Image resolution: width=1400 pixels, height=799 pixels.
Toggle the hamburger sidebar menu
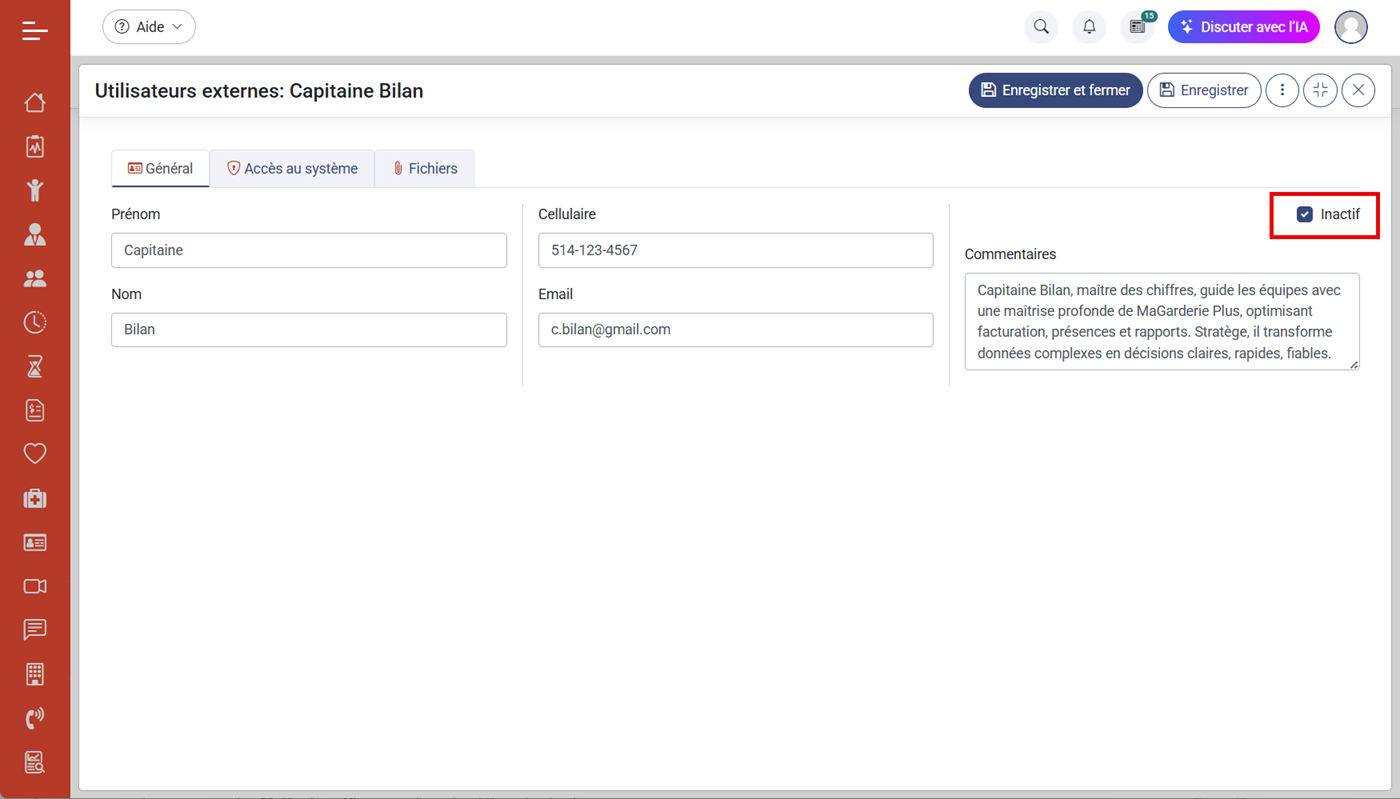[35, 31]
